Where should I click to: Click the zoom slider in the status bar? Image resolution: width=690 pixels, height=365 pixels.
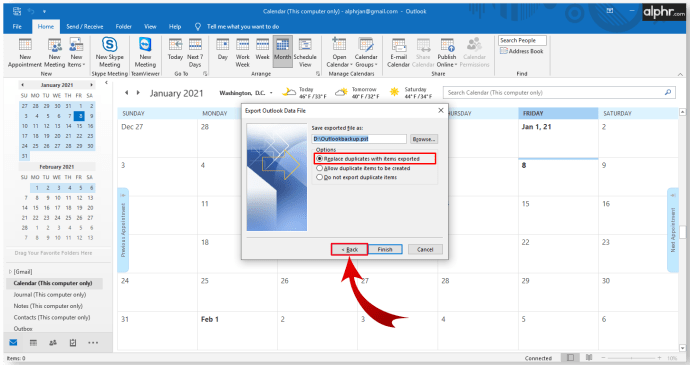[x=631, y=358]
